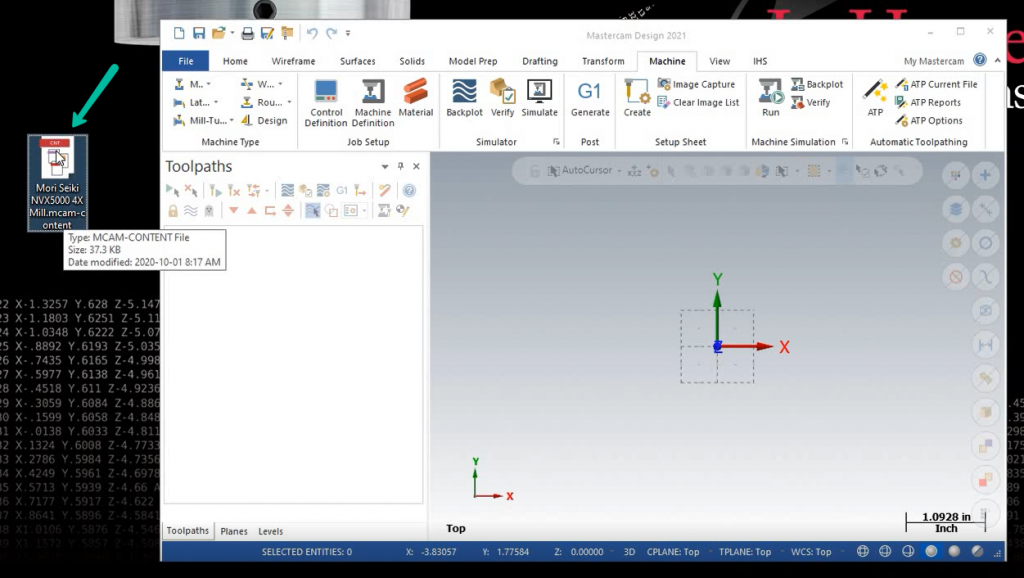
Task: Open the Material setup
Action: click(x=415, y=98)
